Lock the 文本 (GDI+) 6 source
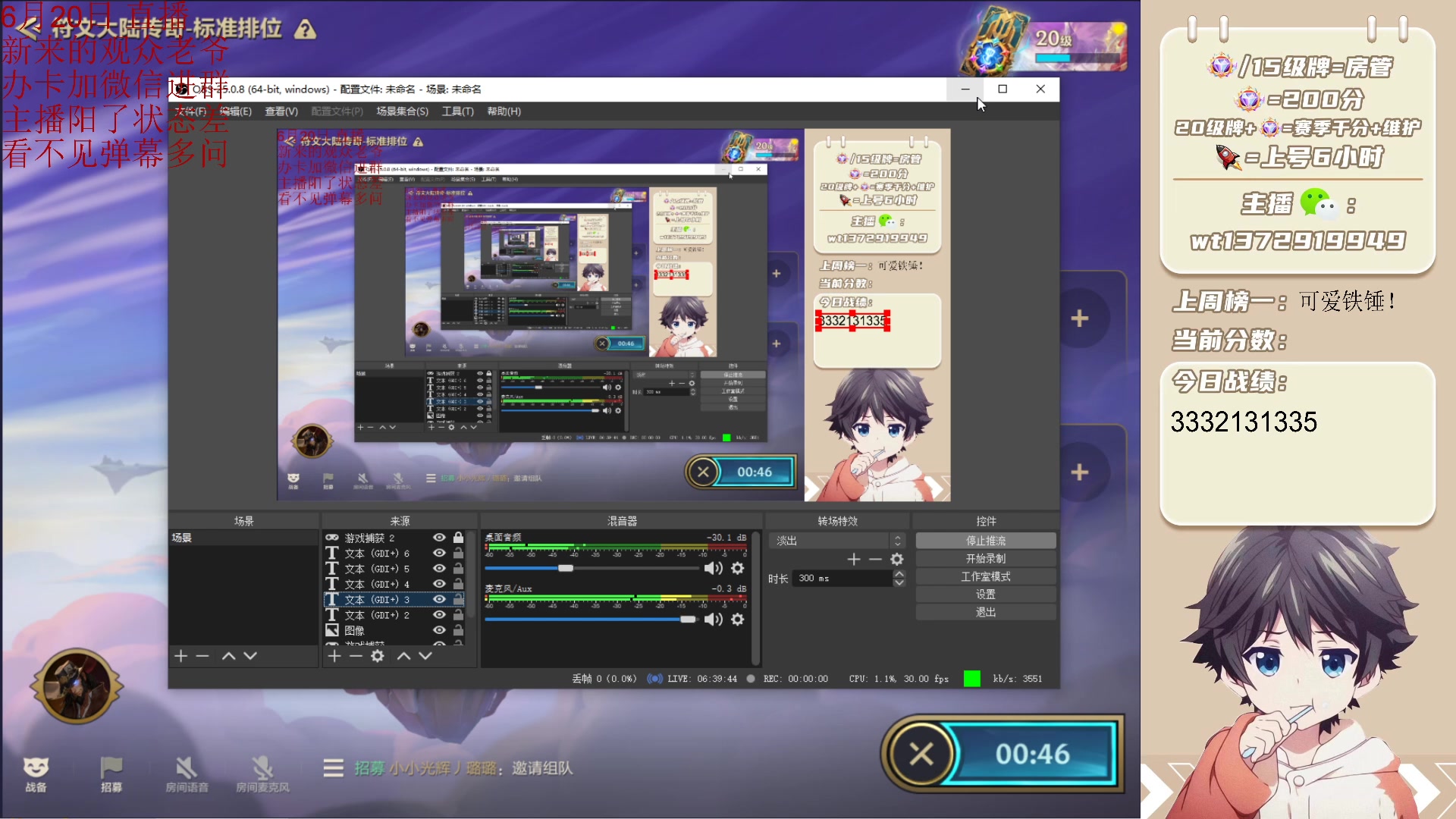 point(458,553)
